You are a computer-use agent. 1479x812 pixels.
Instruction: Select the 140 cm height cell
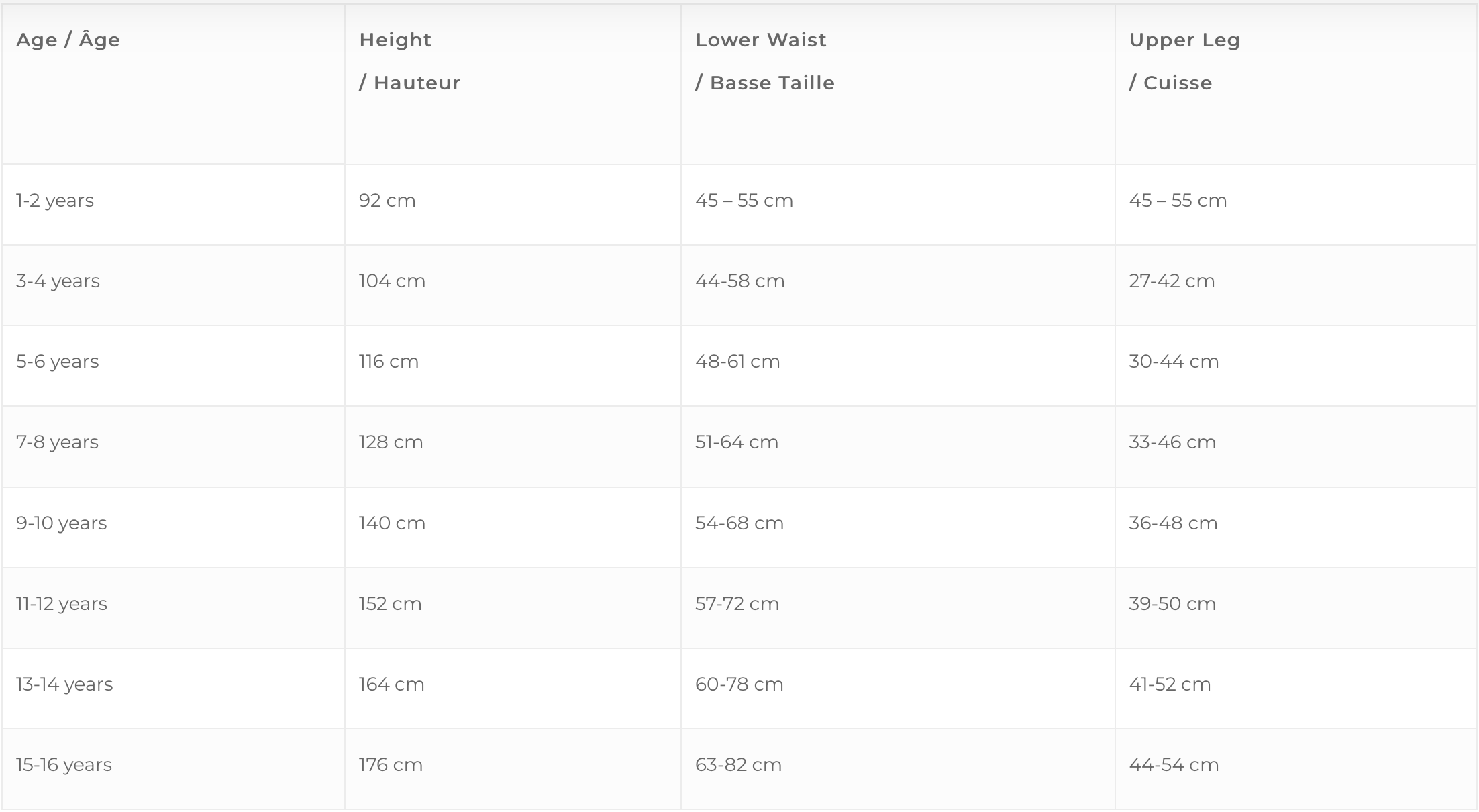[392, 523]
